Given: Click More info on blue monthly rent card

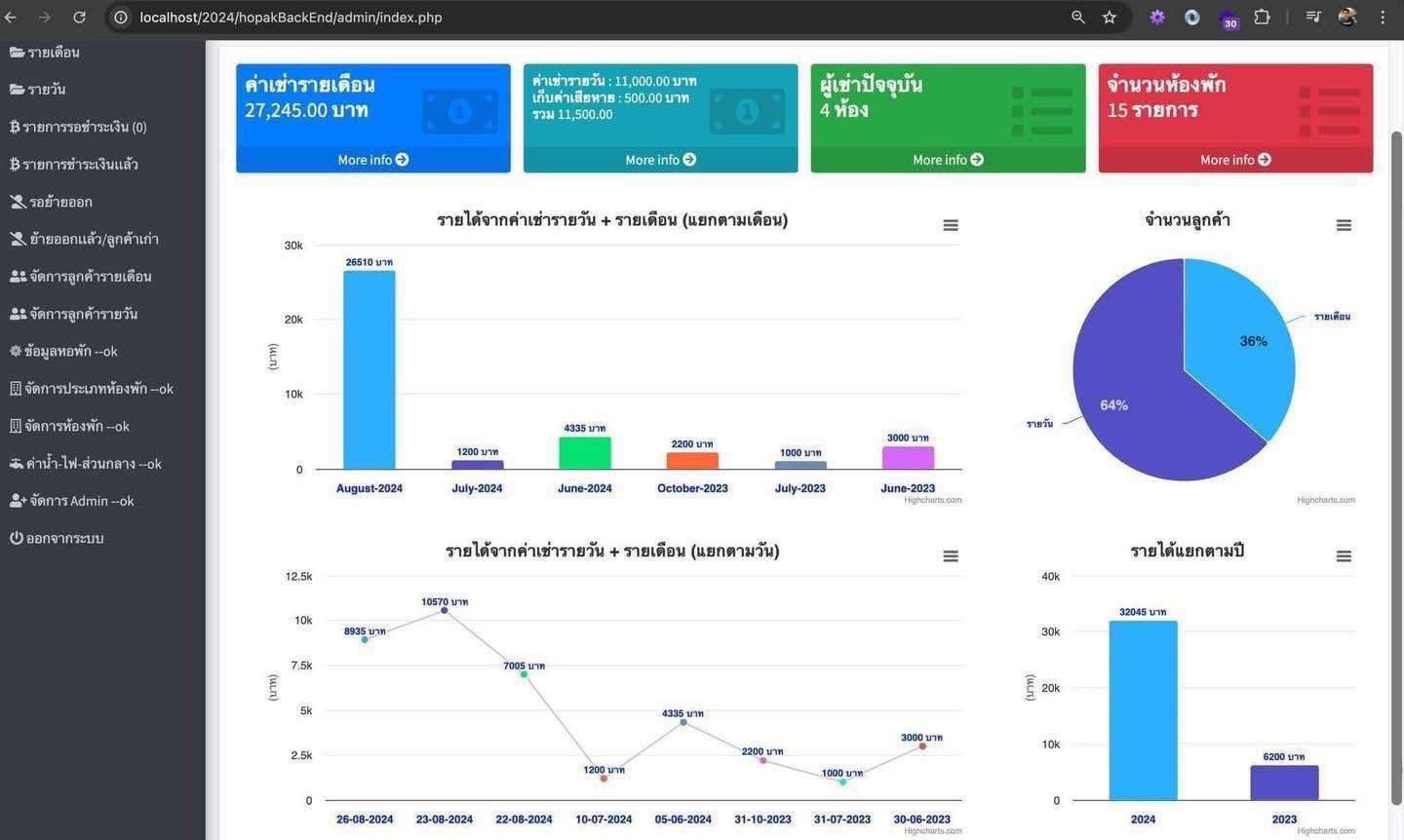Looking at the screenshot, I should pyautogui.click(x=373, y=160).
